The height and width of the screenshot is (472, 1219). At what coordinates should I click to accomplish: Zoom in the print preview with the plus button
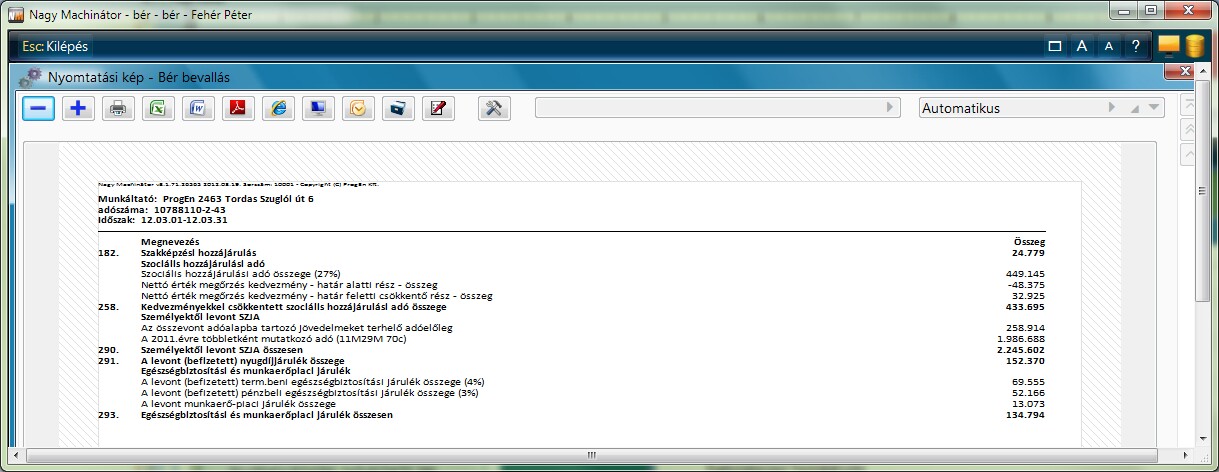coord(78,108)
